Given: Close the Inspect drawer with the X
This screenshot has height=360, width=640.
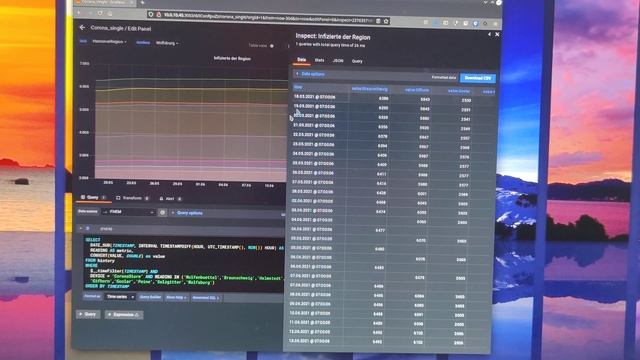Looking at the screenshot, I should click(497, 35).
